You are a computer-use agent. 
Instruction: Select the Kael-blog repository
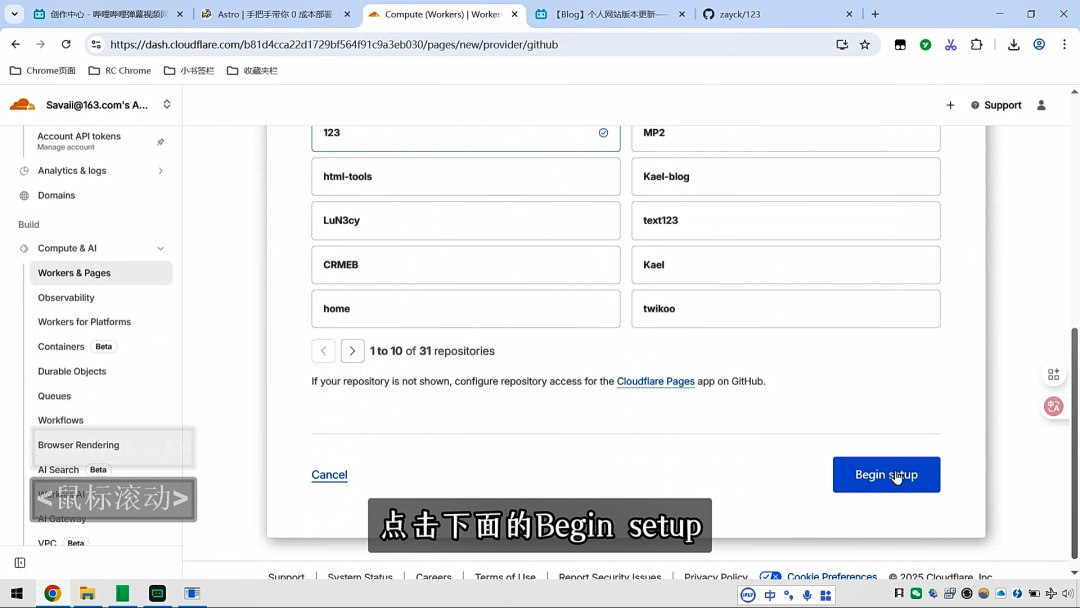click(785, 177)
